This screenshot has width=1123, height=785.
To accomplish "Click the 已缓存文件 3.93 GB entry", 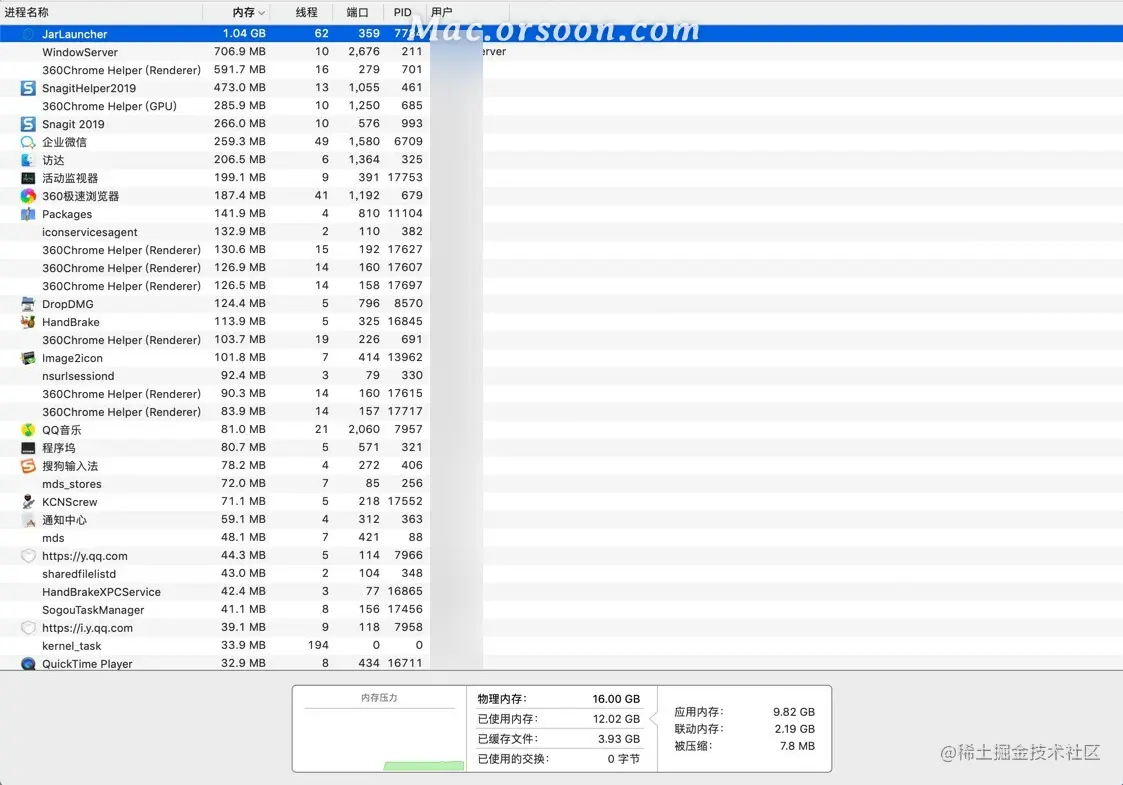I will [559, 738].
